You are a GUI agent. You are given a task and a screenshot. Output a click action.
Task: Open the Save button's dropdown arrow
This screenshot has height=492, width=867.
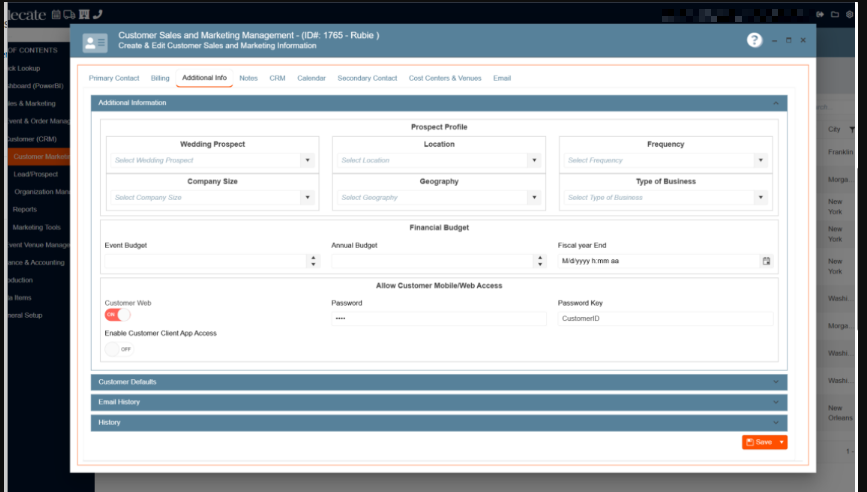coord(781,442)
